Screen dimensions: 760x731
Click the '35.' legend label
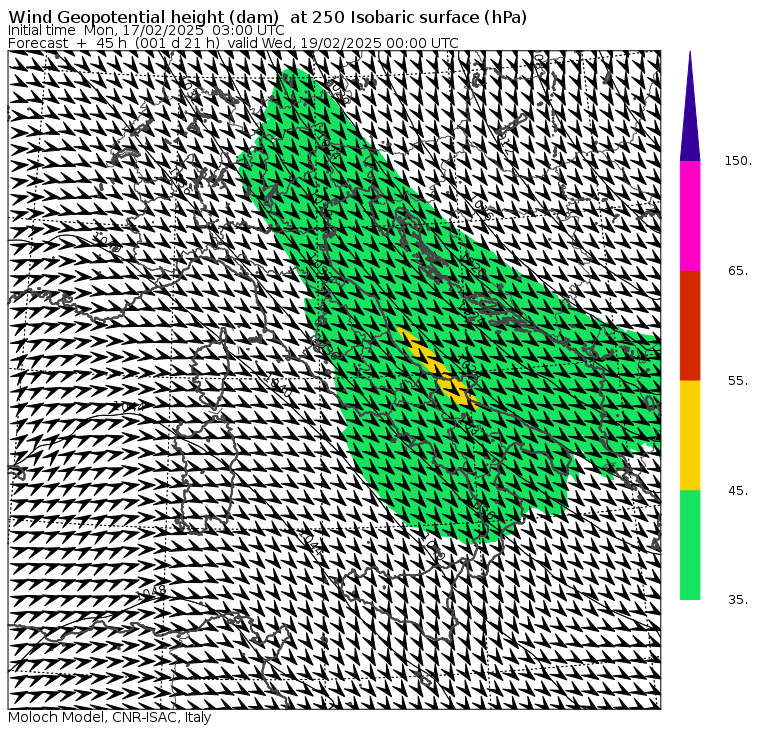(739, 600)
